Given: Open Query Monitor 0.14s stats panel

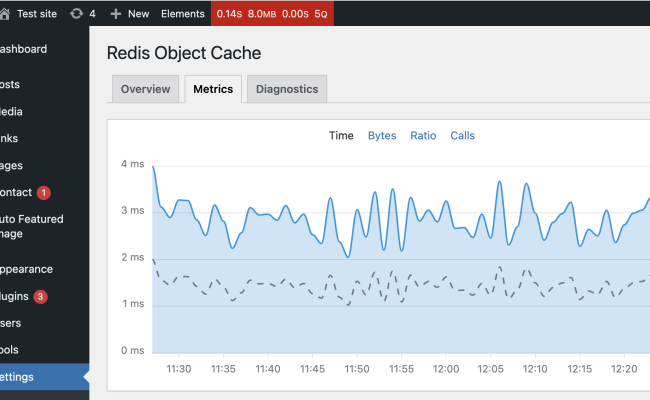Looking at the screenshot, I should pos(272,14).
